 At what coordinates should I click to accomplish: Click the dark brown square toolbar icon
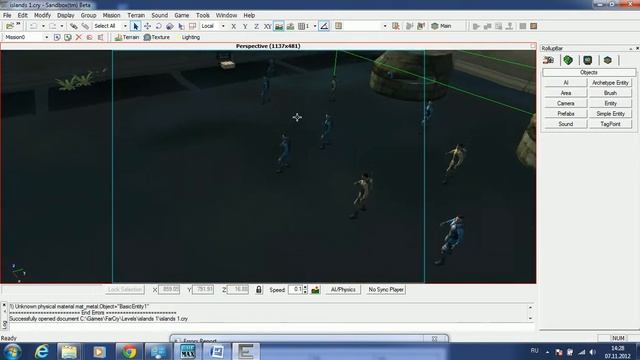tap(533, 26)
